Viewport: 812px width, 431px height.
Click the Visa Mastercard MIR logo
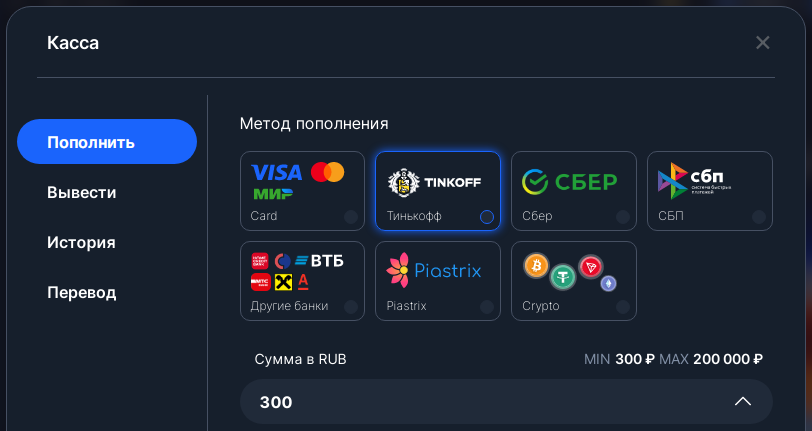pyautogui.click(x=298, y=181)
